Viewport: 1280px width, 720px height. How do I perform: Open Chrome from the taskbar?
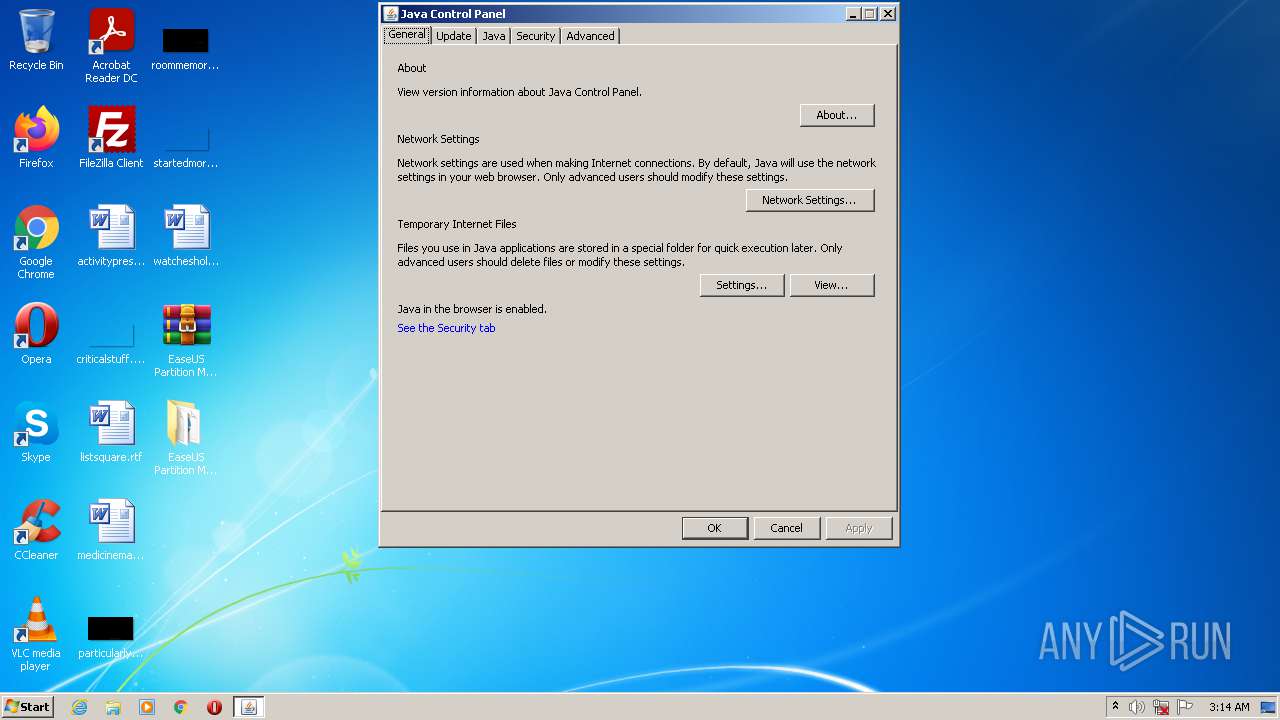pos(181,707)
